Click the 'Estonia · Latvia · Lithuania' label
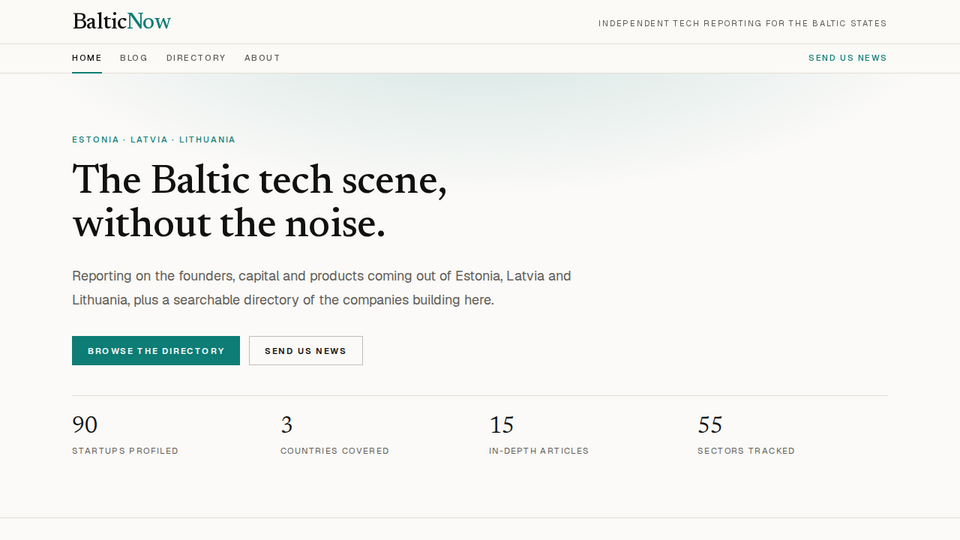 (154, 140)
